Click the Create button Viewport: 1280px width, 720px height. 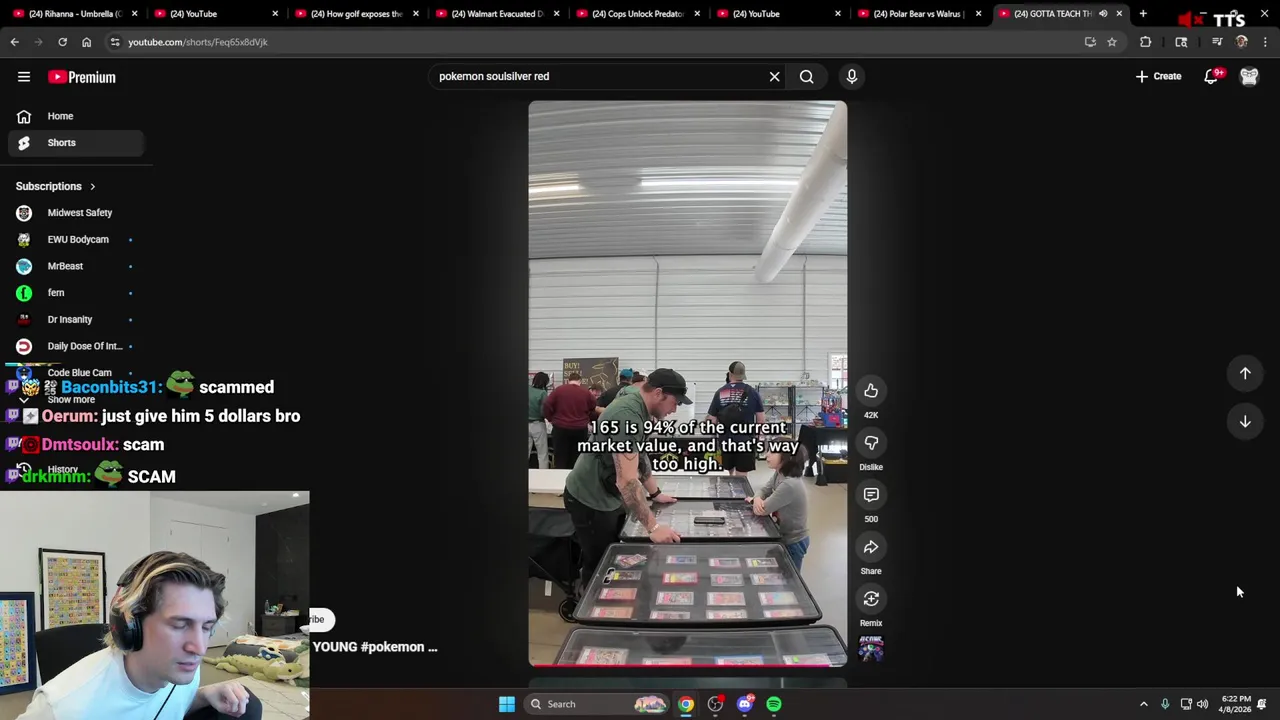pyautogui.click(x=1158, y=76)
